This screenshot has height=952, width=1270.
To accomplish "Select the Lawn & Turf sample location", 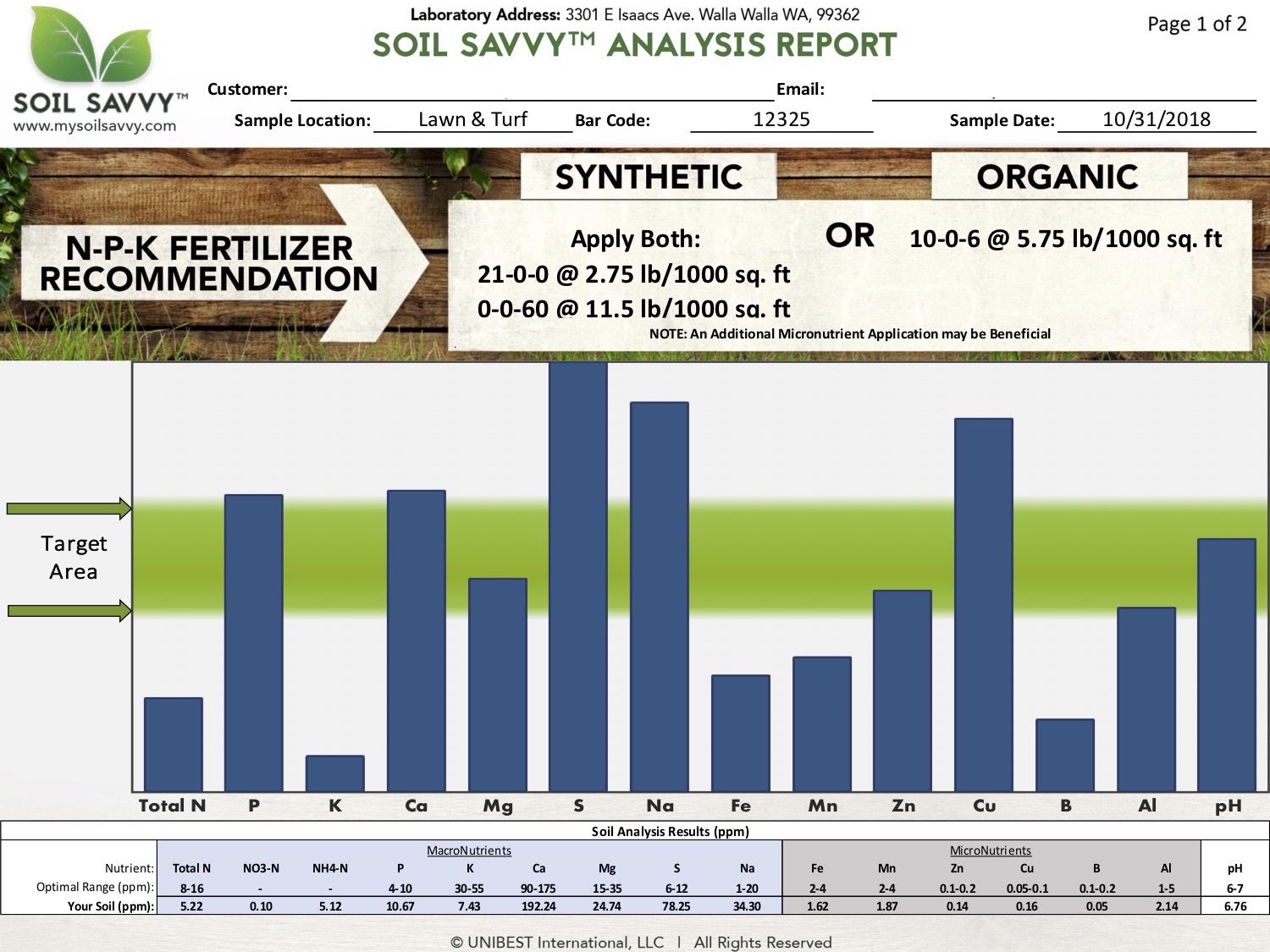I will 472,118.
